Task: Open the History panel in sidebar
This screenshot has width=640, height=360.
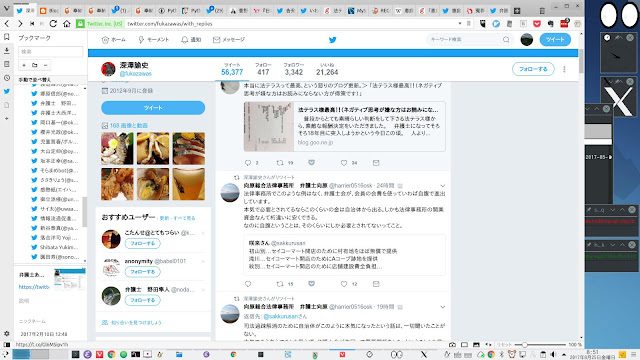Action: [7, 78]
